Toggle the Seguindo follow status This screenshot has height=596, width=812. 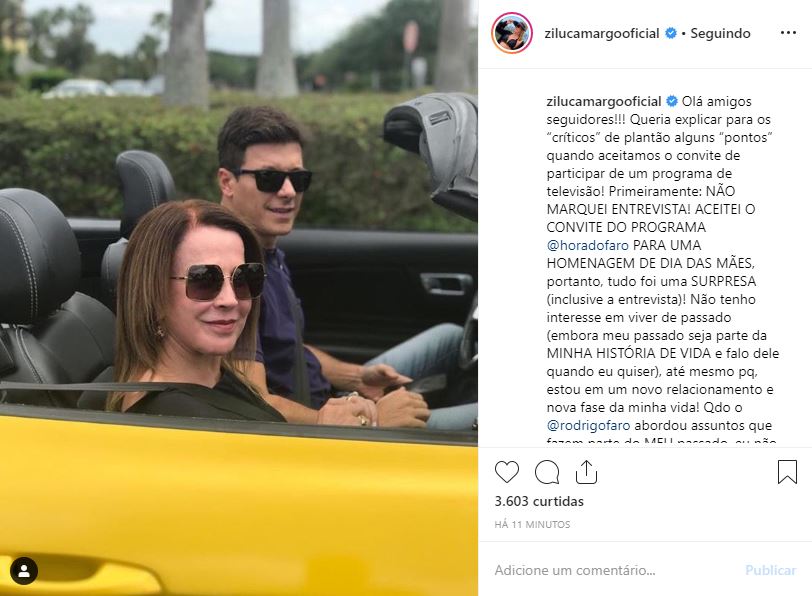720,33
